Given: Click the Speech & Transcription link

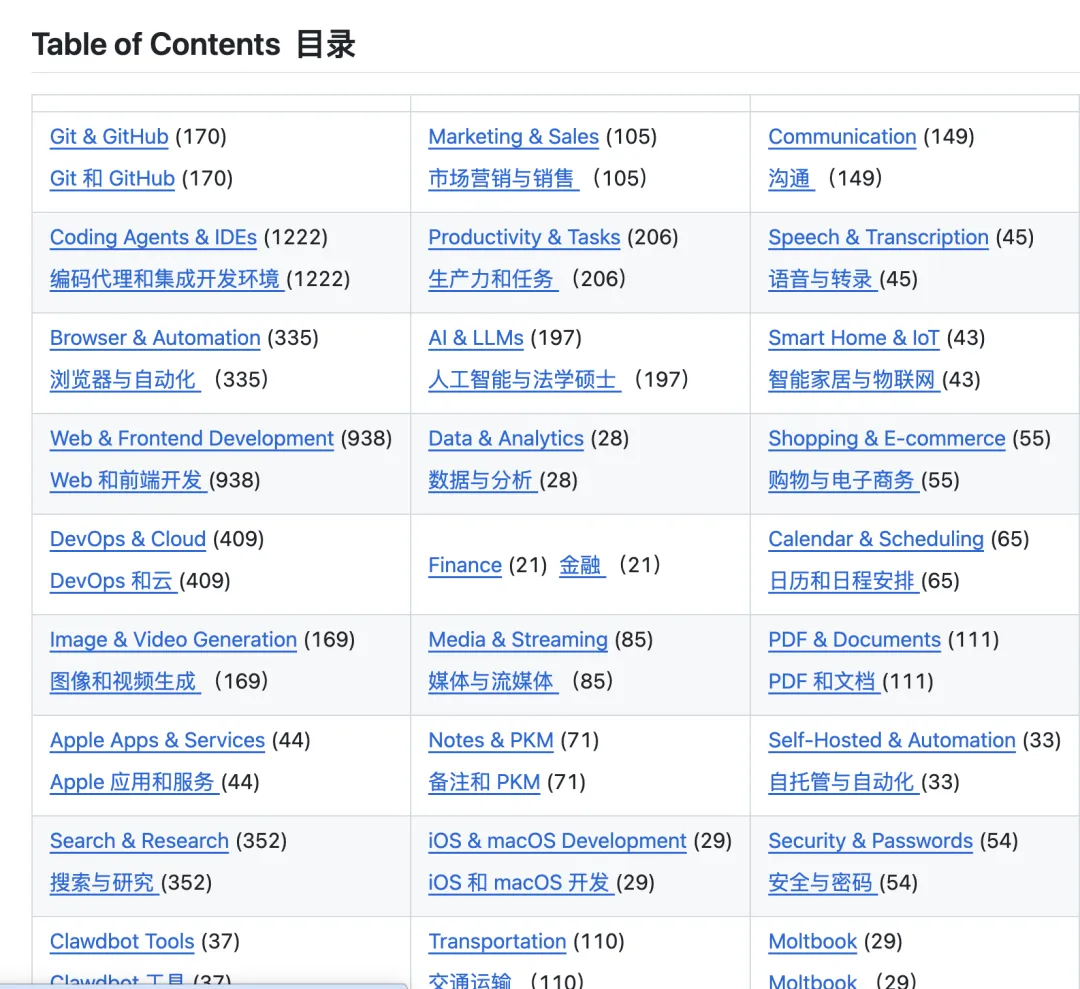Looking at the screenshot, I should [878, 237].
